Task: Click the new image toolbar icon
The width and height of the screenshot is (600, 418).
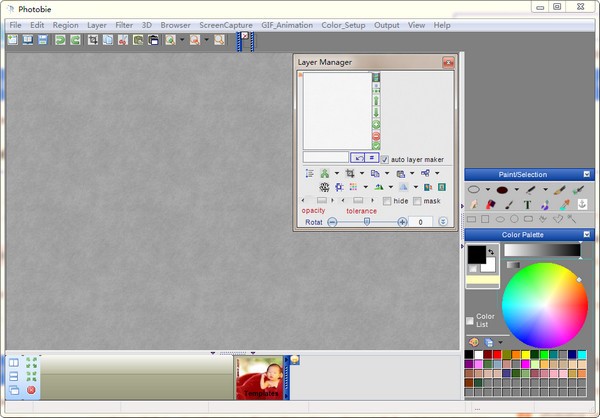Action: (x=13, y=39)
